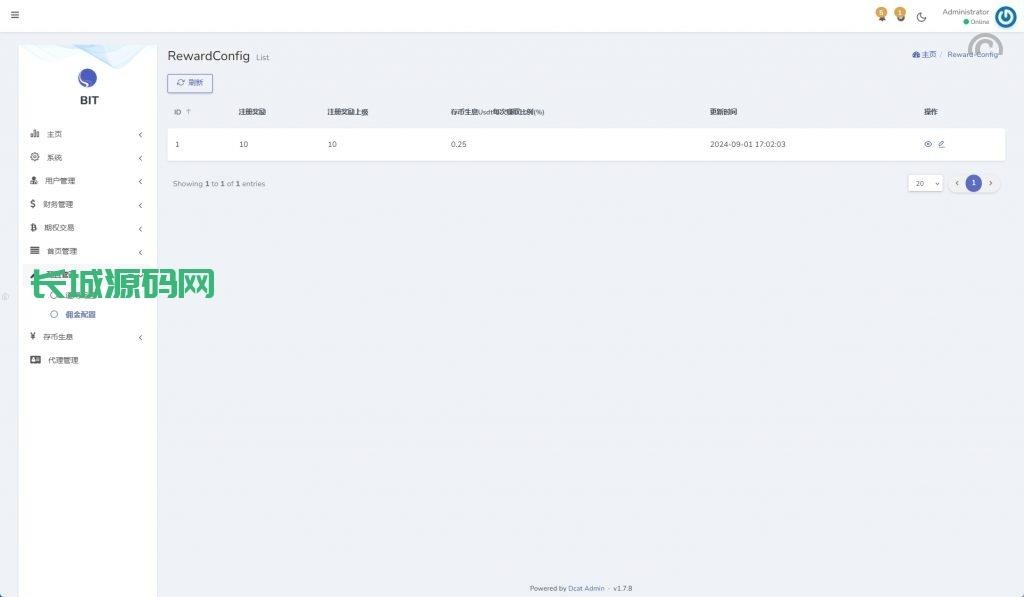Click the 2024-09-01 17:02:03 timestamp cell
Image resolution: width=1024 pixels, height=597 pixels.
(x=748, y=144)
